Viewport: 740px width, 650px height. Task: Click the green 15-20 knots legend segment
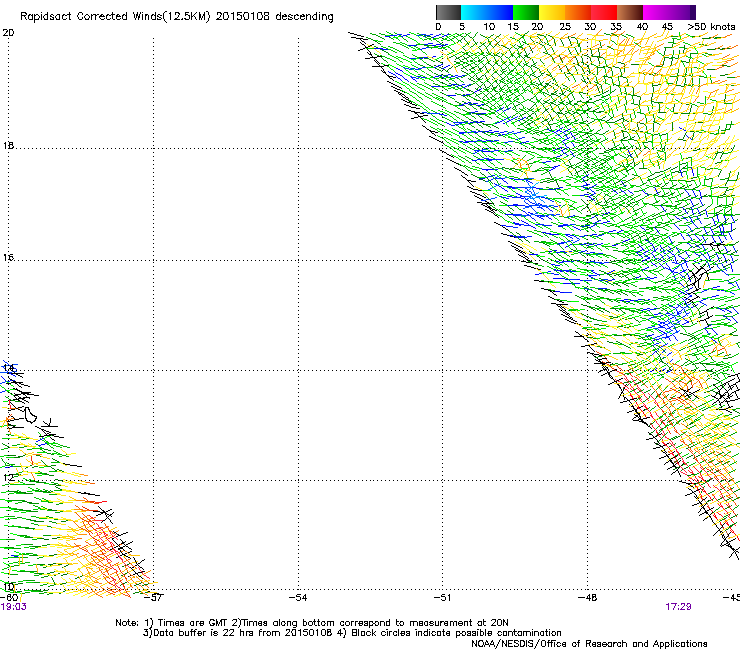tap(526, 12)
